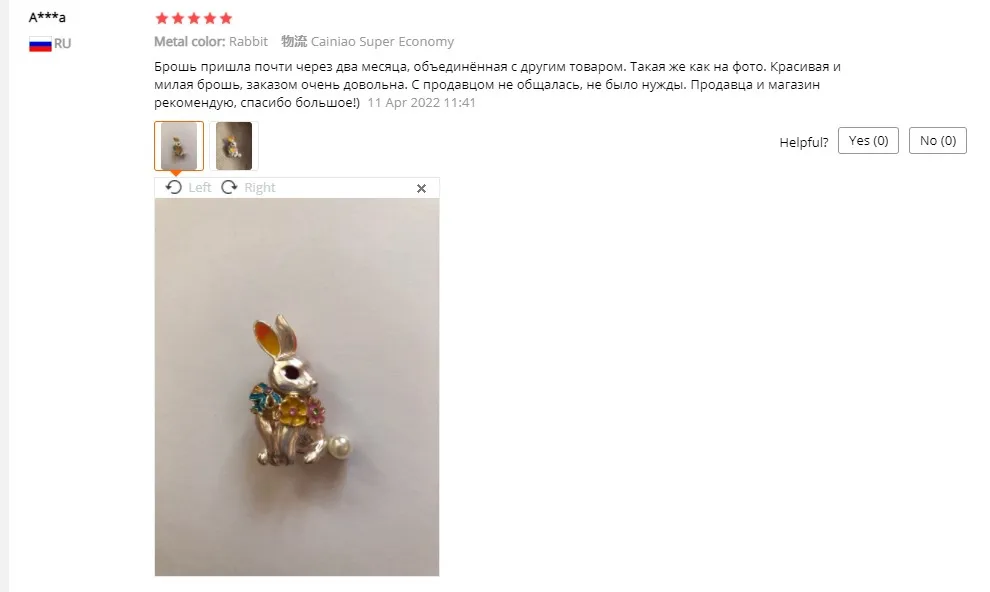This screenshot has height=592, width=990.
Task: Click the RU country label
Action: coord(63,44)
